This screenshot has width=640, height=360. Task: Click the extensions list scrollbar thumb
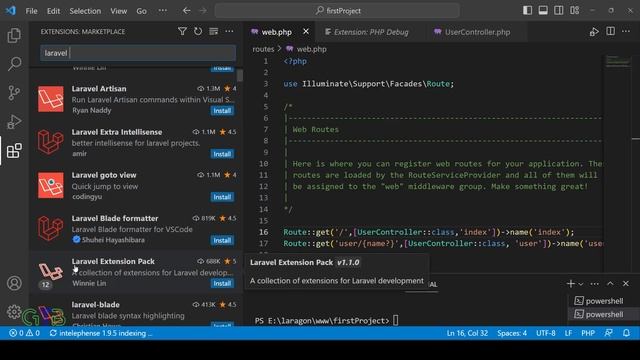[x=240, y=76]
